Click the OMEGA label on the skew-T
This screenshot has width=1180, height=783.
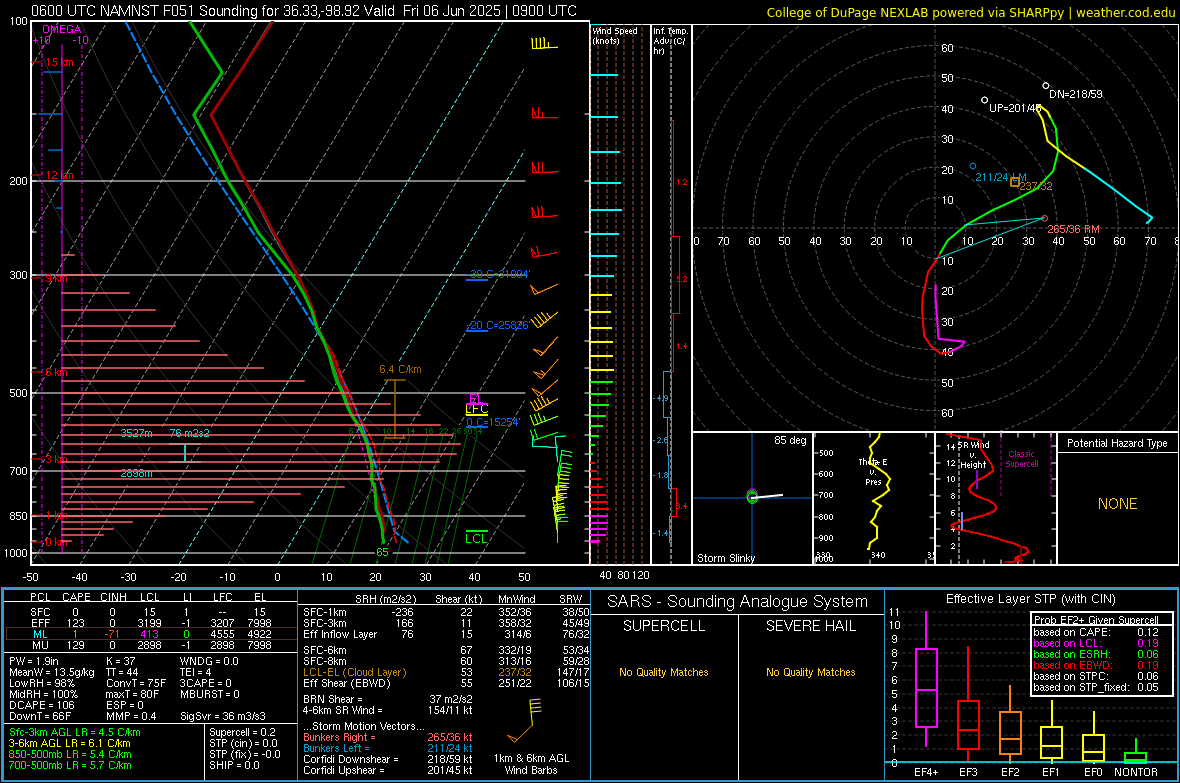point(61,29)
